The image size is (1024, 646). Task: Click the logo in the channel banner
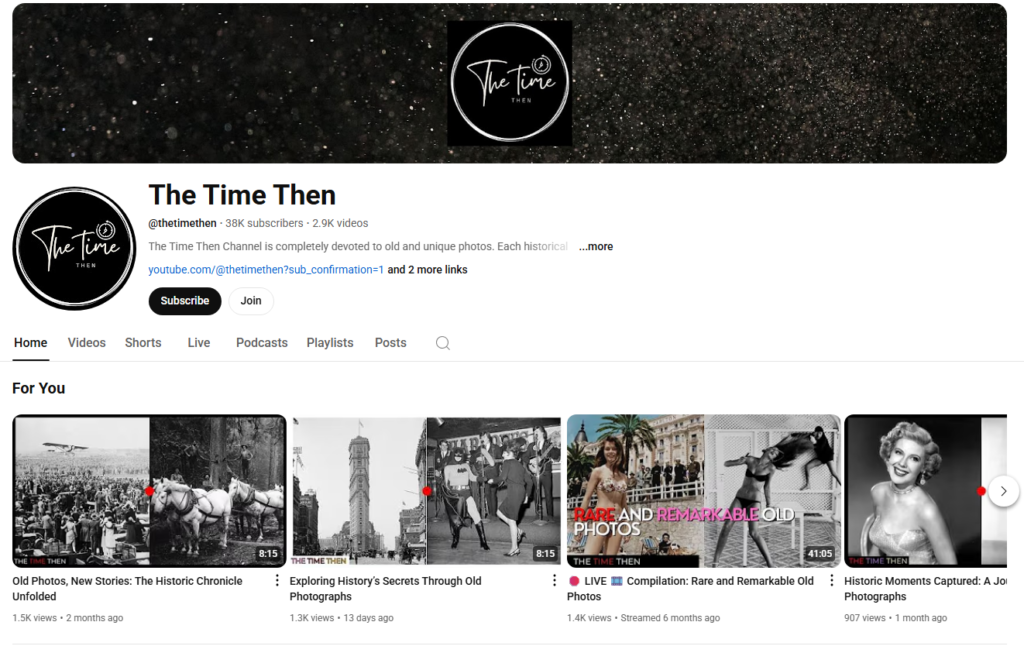click(x=509, y=83)
